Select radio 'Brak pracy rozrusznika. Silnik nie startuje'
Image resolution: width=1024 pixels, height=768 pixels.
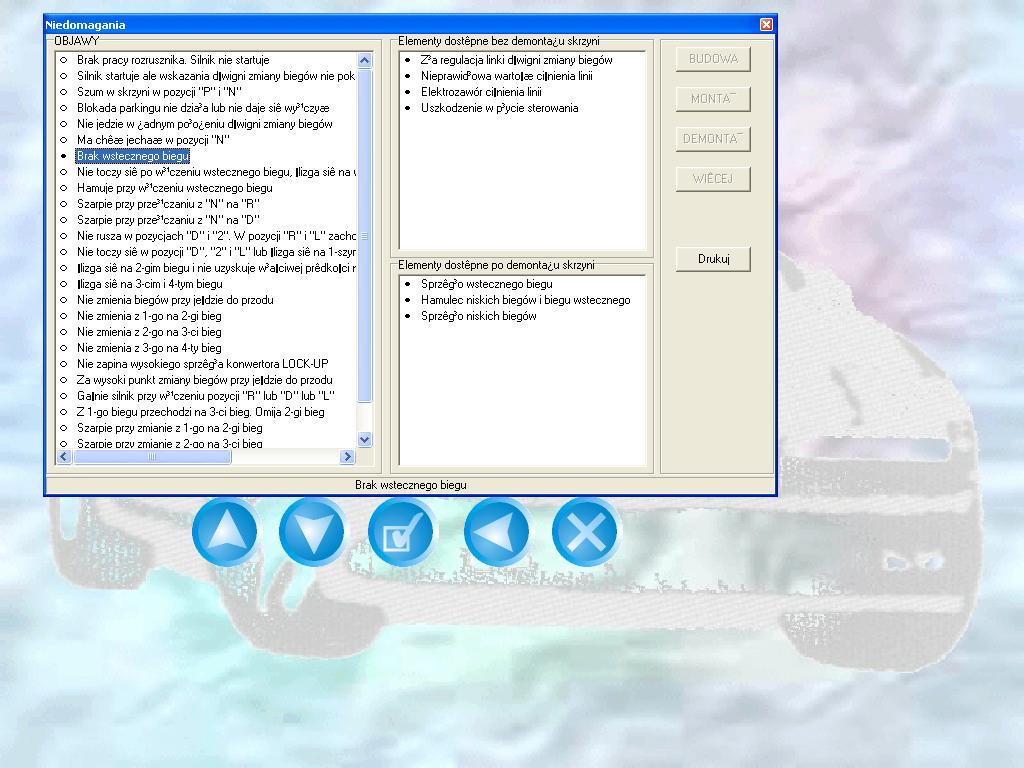tap(65, 60)
